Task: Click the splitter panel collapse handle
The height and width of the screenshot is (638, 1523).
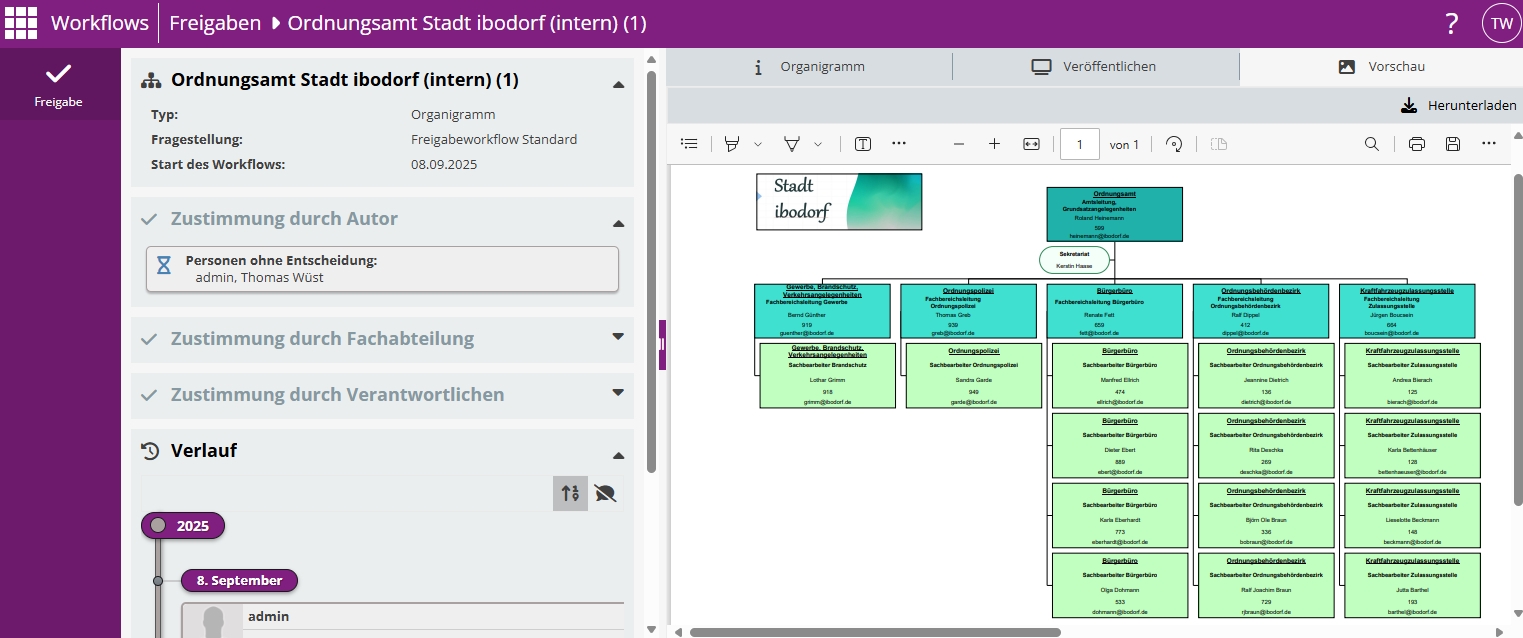Action: (662, 345)
